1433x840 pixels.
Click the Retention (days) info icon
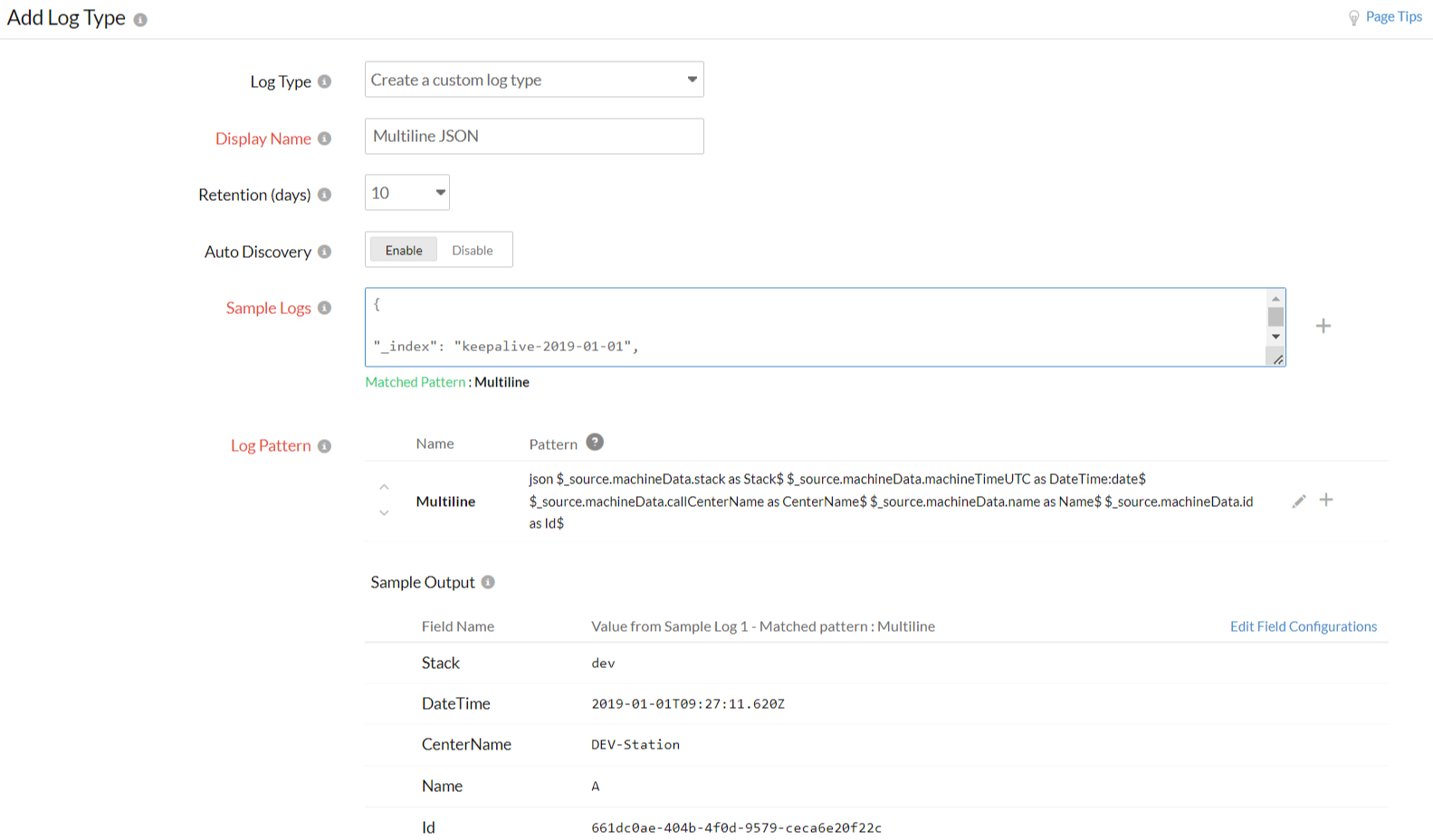(x=324, y=195)
